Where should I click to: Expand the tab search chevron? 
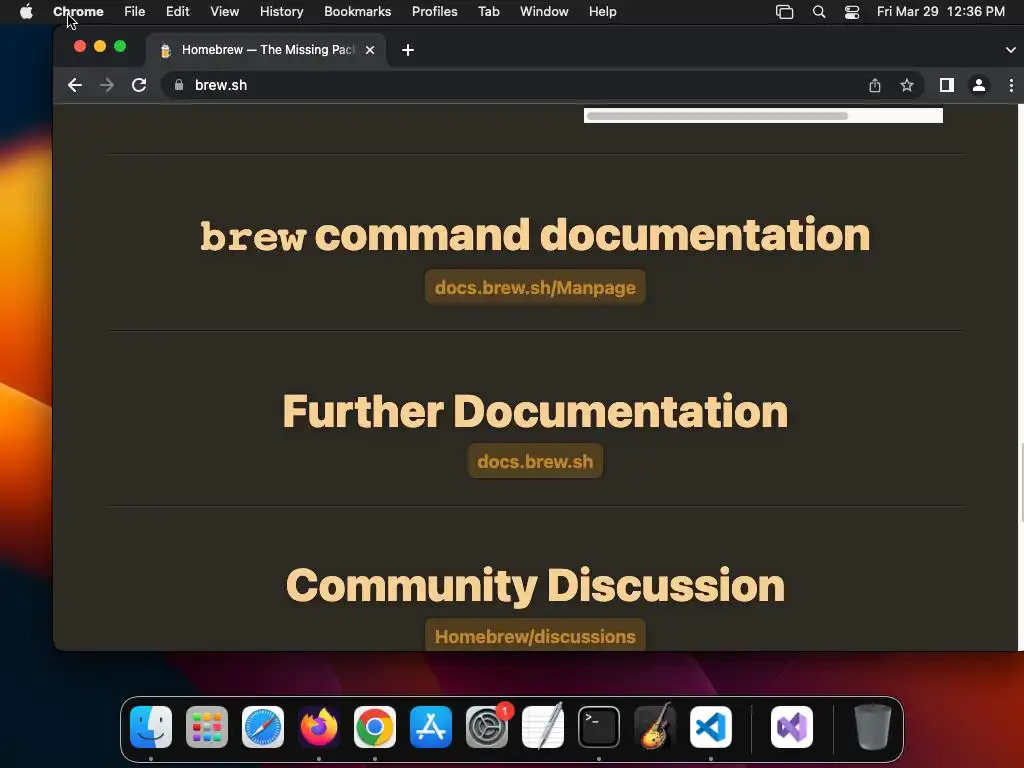click(1010, 50)
